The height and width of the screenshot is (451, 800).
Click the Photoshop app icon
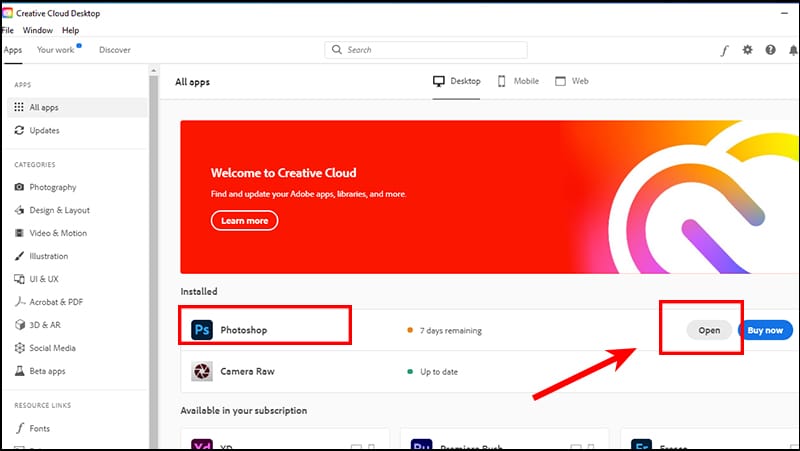tap(203, 329)
